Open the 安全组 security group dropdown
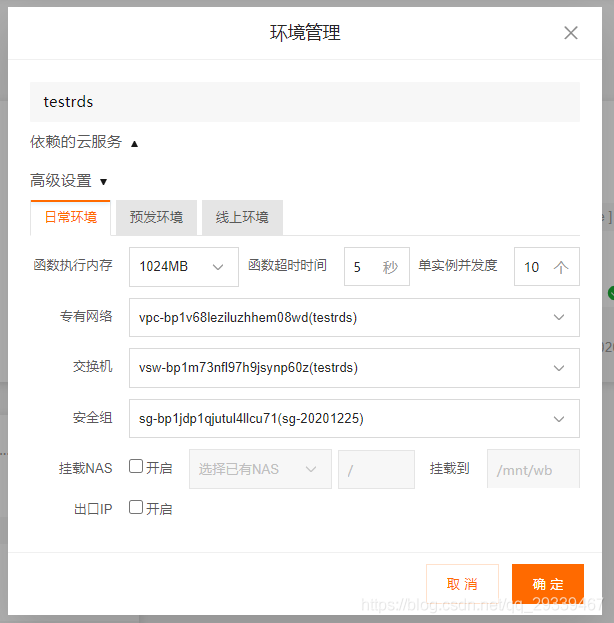 click(x=354, y=418)
